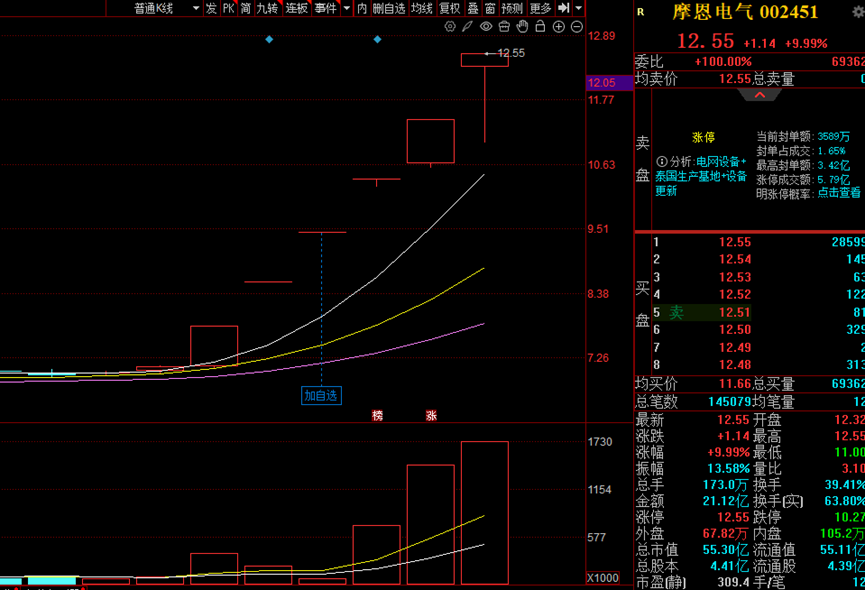Click the 榜 marker below candles
This screenshot has width=865, height=590.
(377, 416)
